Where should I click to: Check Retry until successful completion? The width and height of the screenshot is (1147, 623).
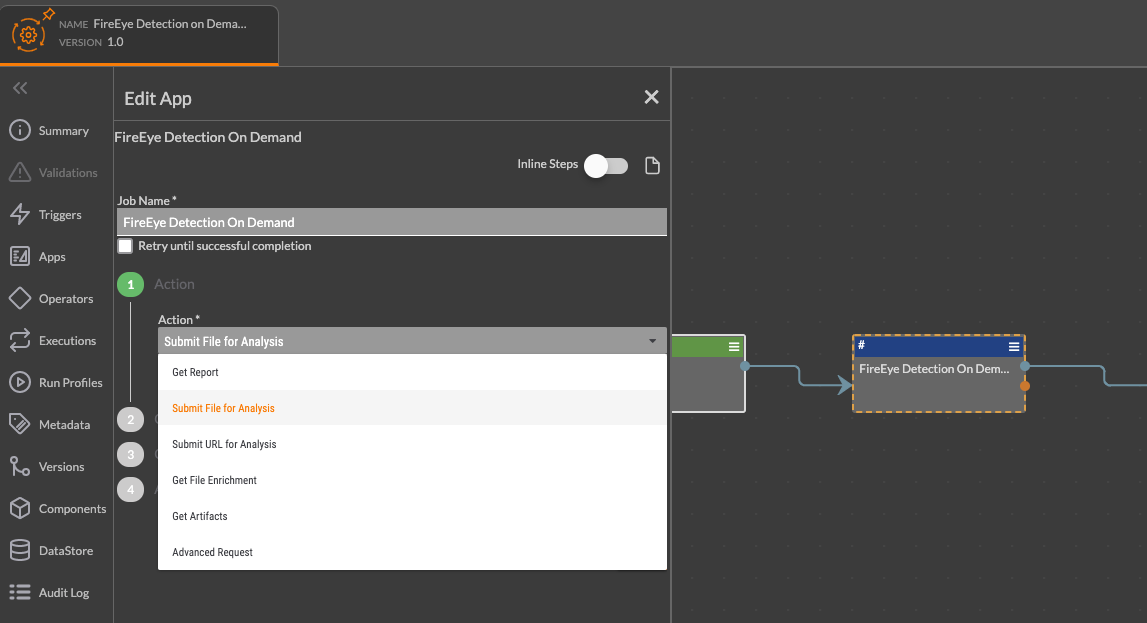coord(126,246)
